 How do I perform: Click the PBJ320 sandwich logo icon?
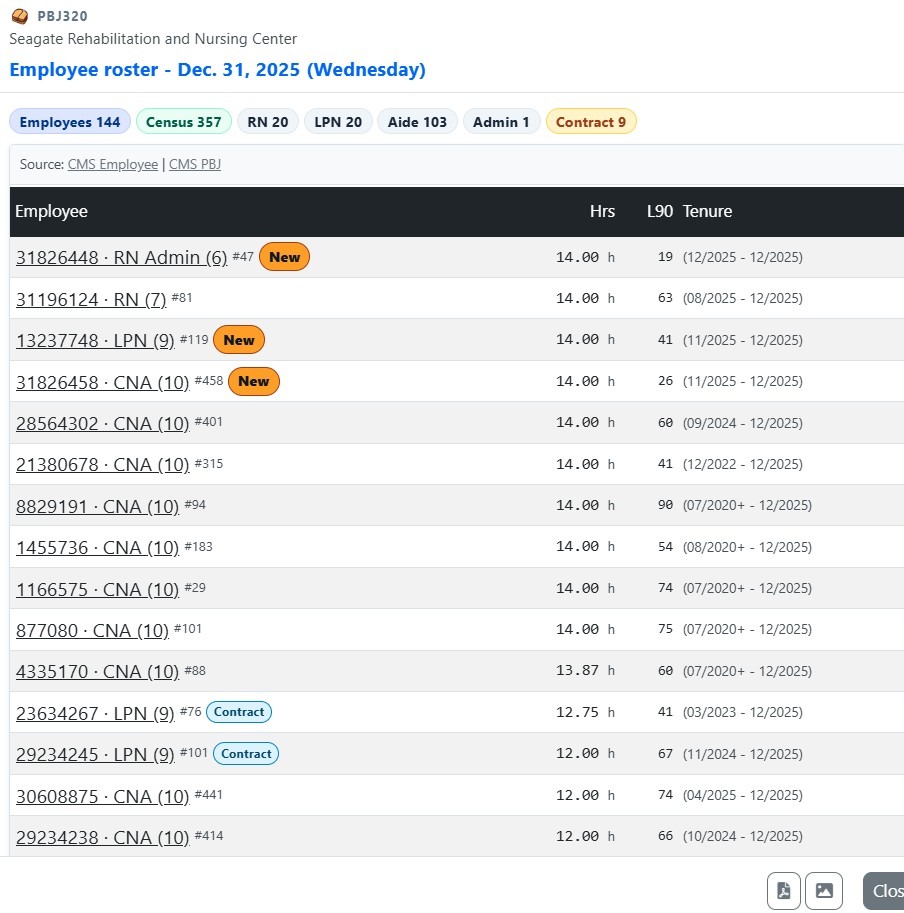tap(20, 16)
